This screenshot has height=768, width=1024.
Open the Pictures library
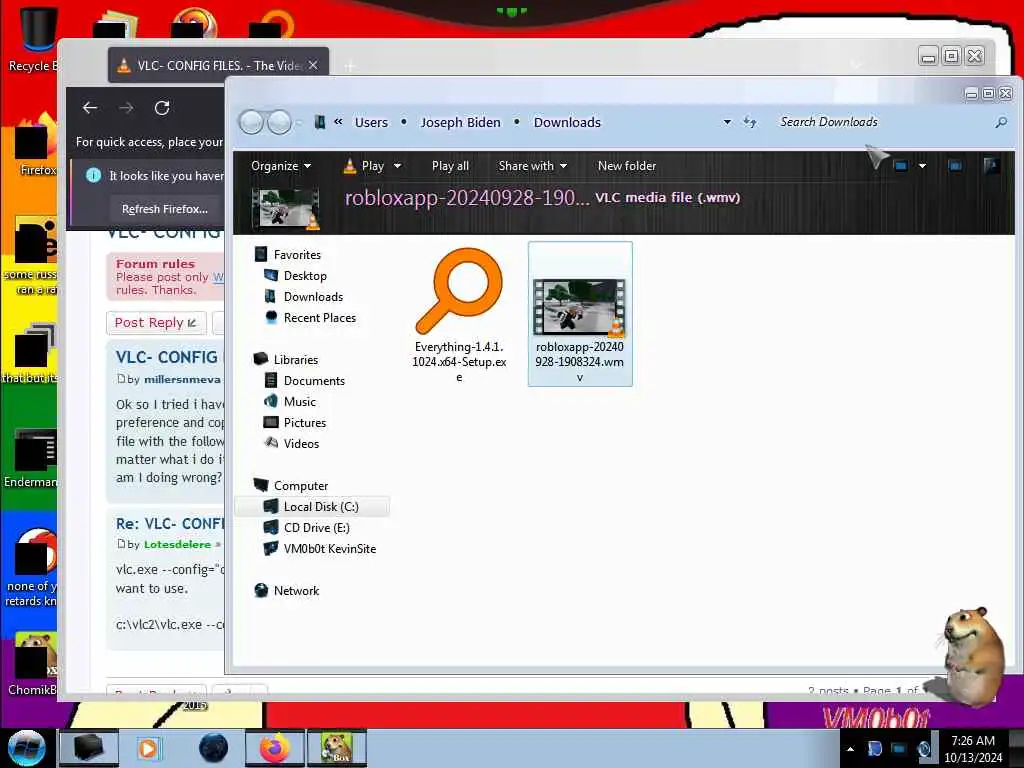click(304, 423)
